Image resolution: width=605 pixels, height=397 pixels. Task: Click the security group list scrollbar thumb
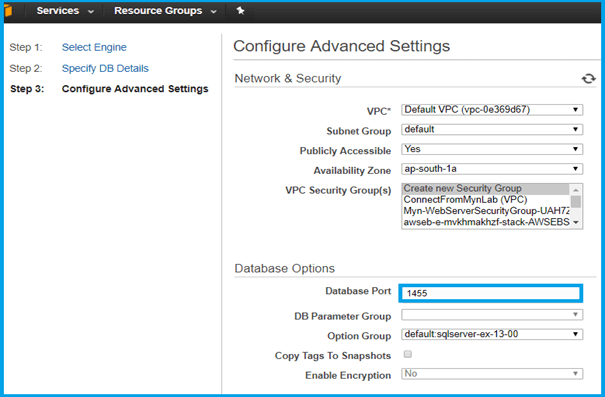click(576, 202)
